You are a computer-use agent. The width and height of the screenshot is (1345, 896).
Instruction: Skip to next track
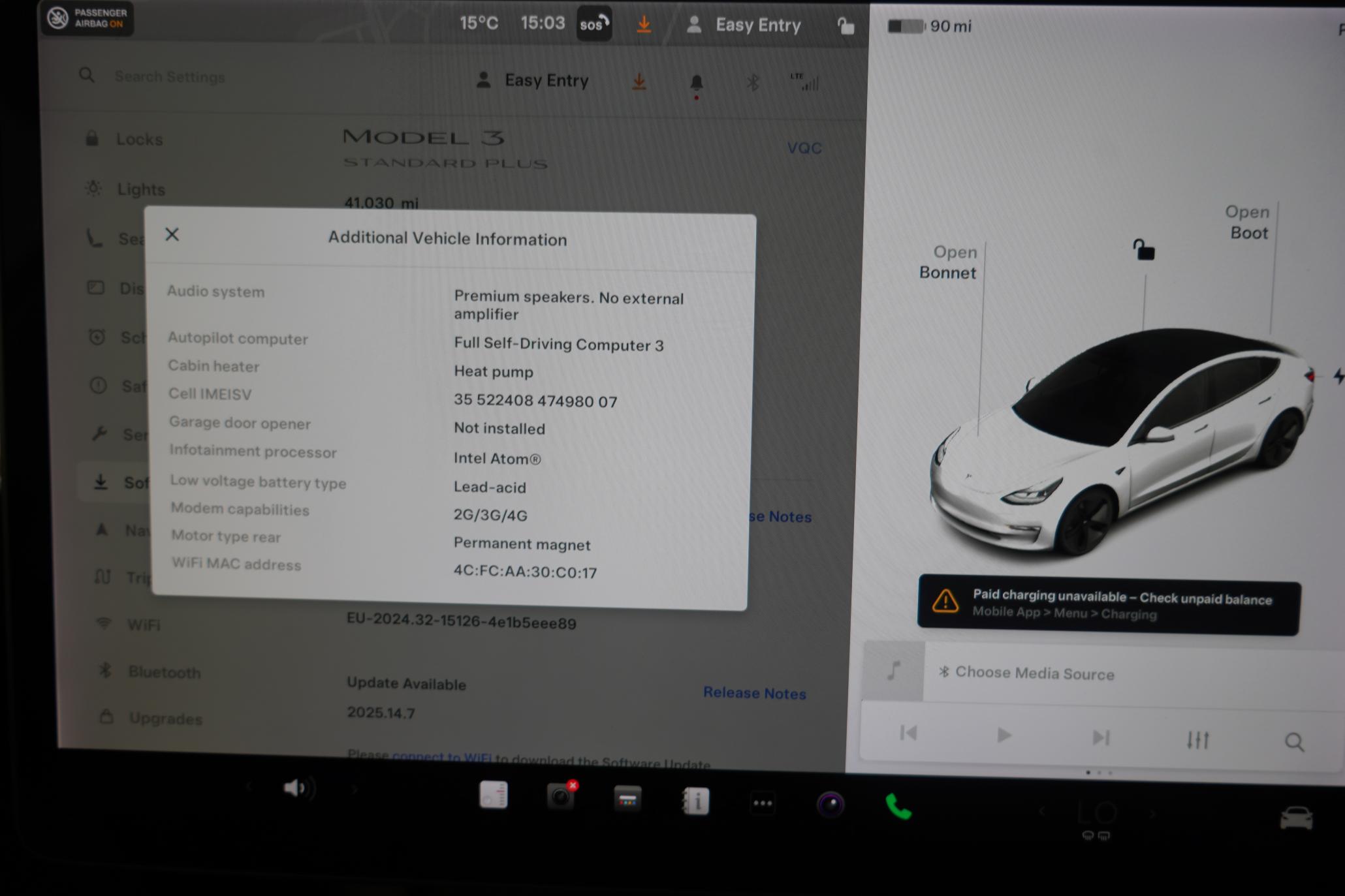(1101, 737)
